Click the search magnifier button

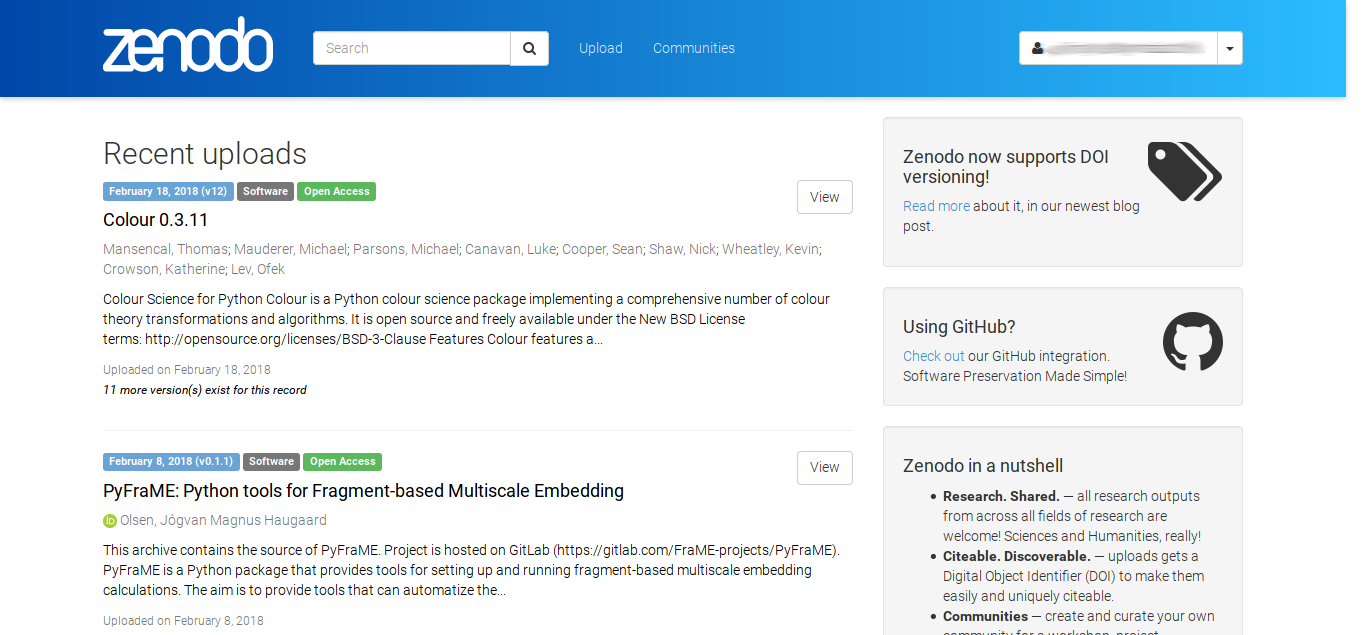click(x=529, y=48)
